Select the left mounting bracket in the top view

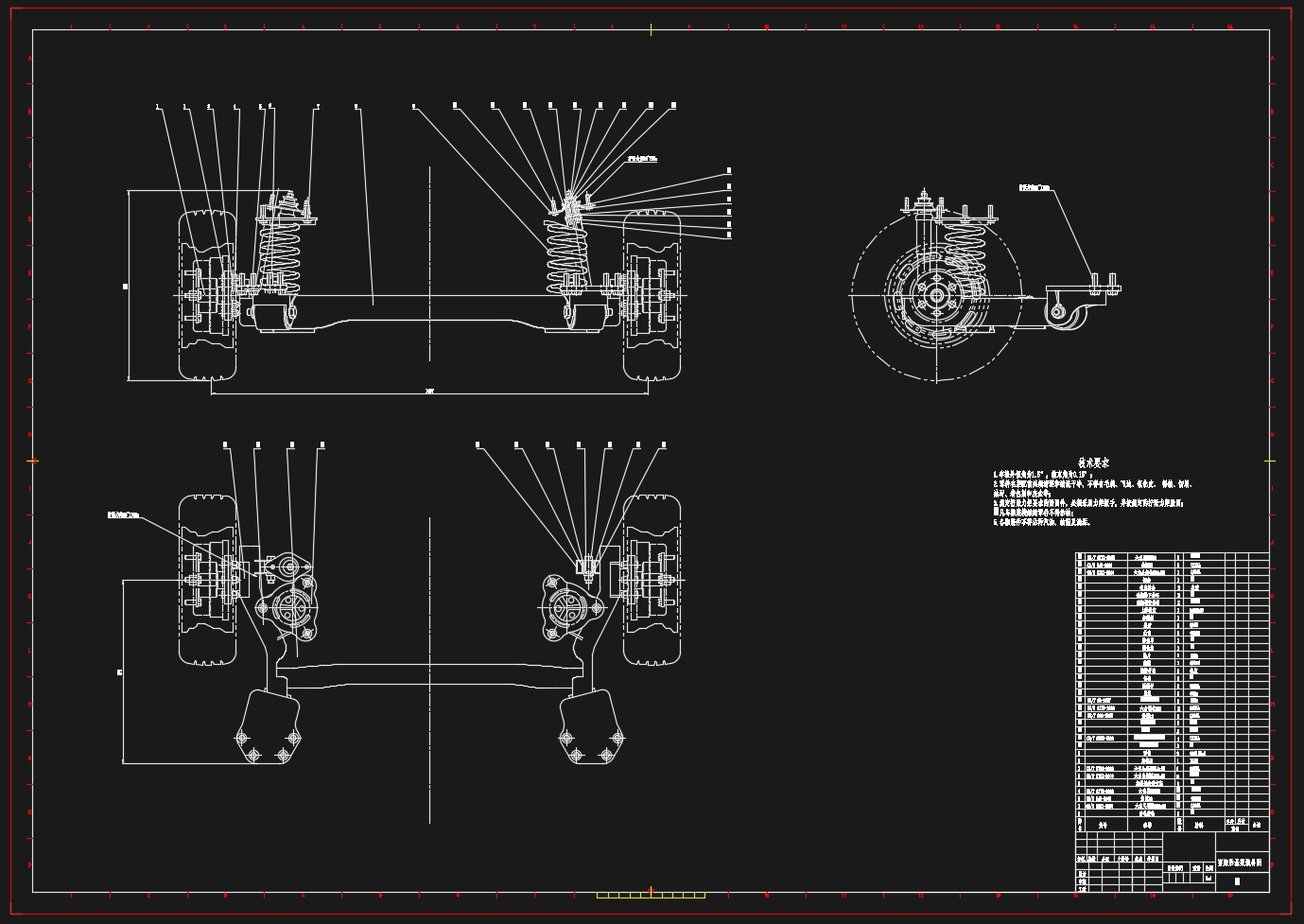269,726
